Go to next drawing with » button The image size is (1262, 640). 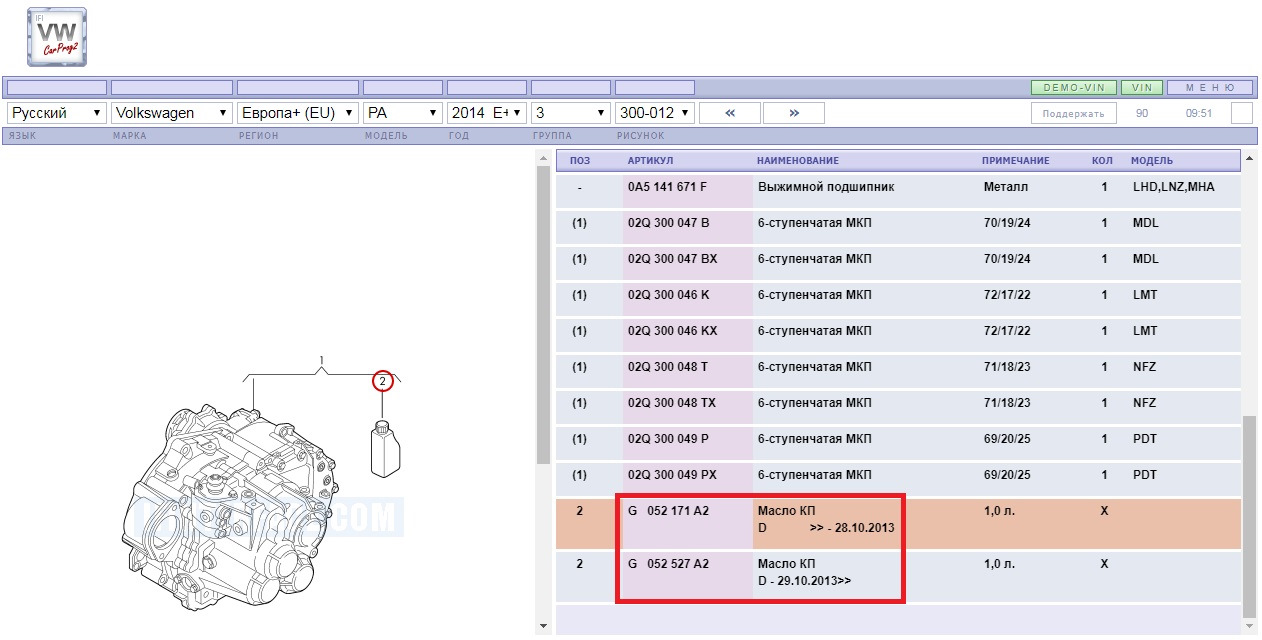794,113
